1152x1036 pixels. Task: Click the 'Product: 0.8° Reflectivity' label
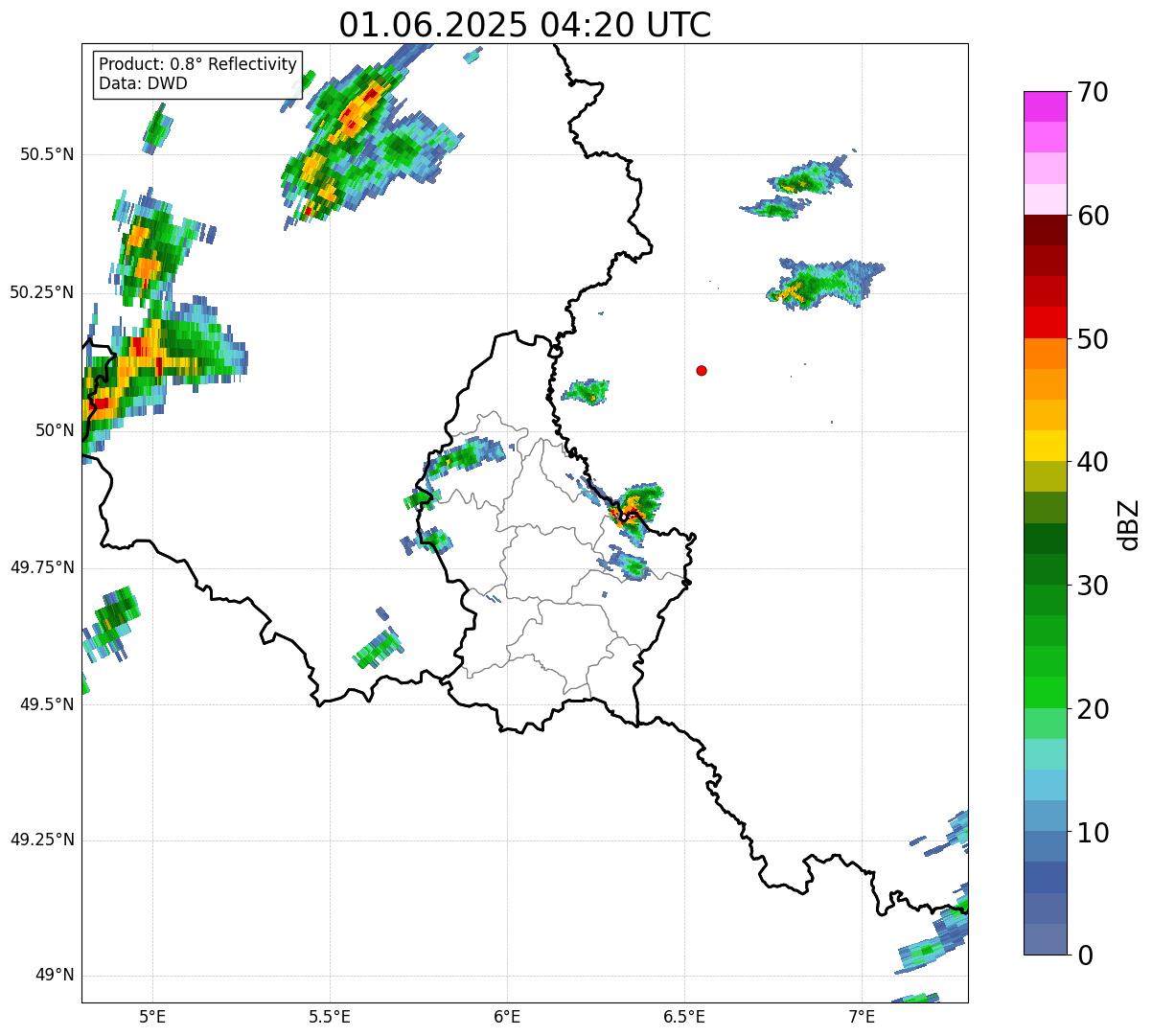click(x=198, y=64)
